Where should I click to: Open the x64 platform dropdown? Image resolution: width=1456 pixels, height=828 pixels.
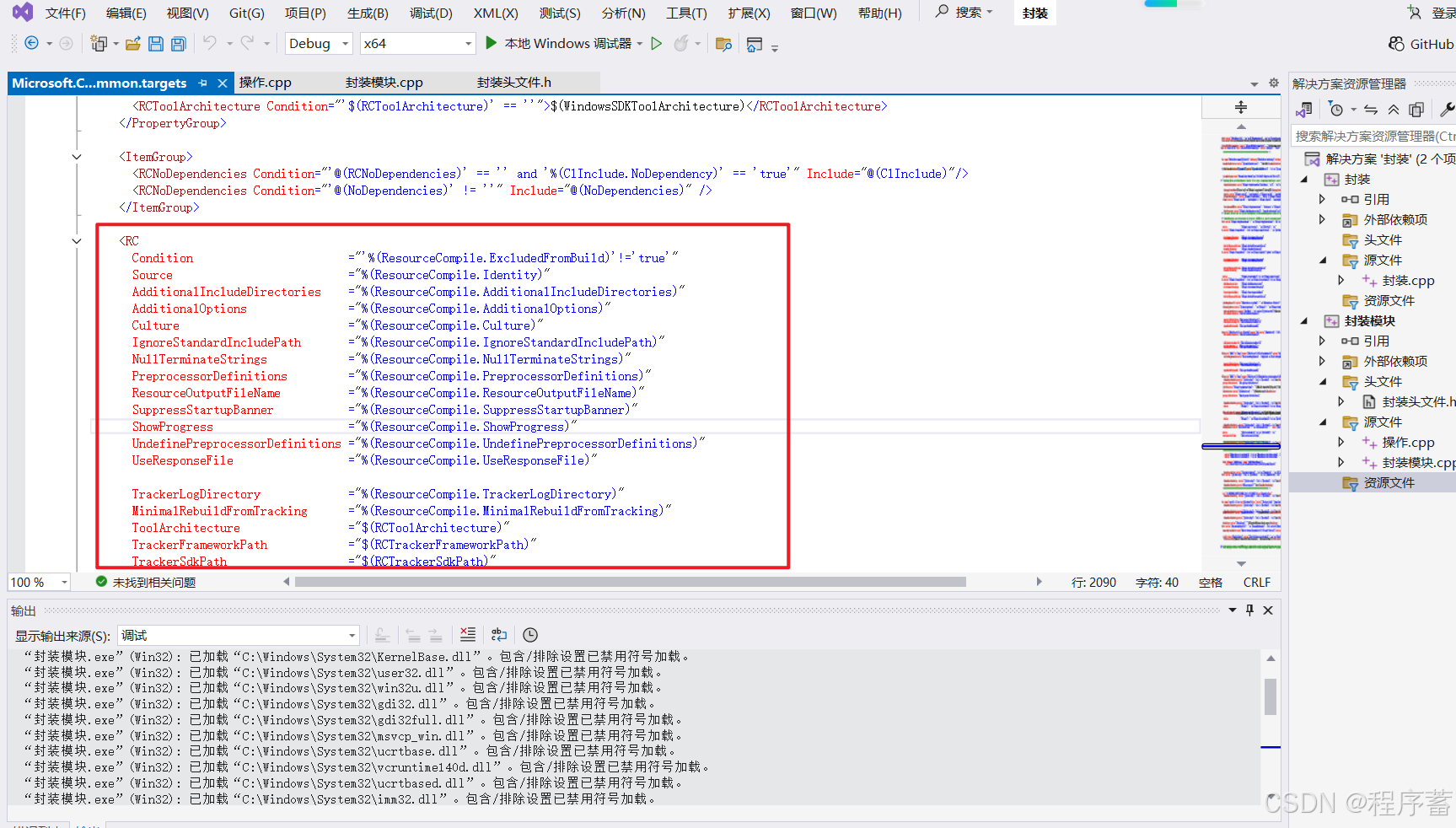417,43
